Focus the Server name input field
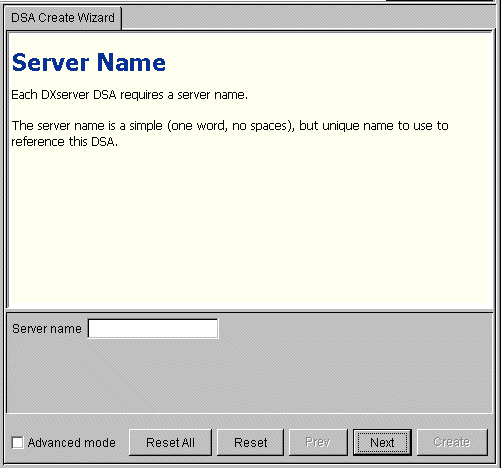Image resolution: width=501 pixels, height=468 pixels. pos(153,329)
